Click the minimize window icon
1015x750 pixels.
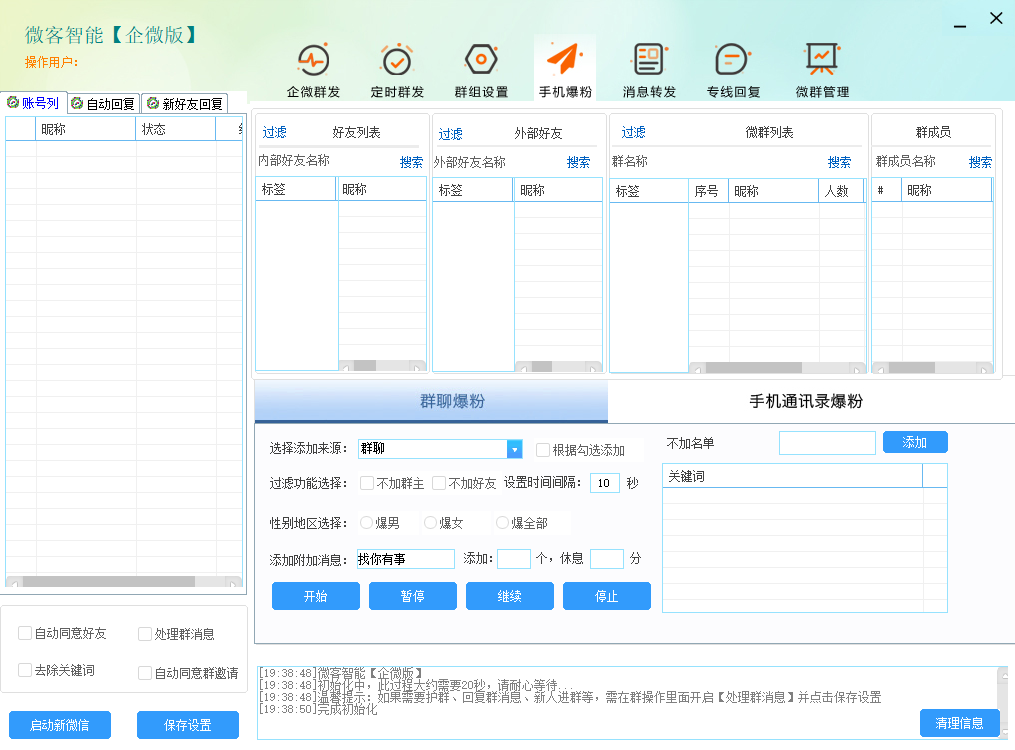960,24
